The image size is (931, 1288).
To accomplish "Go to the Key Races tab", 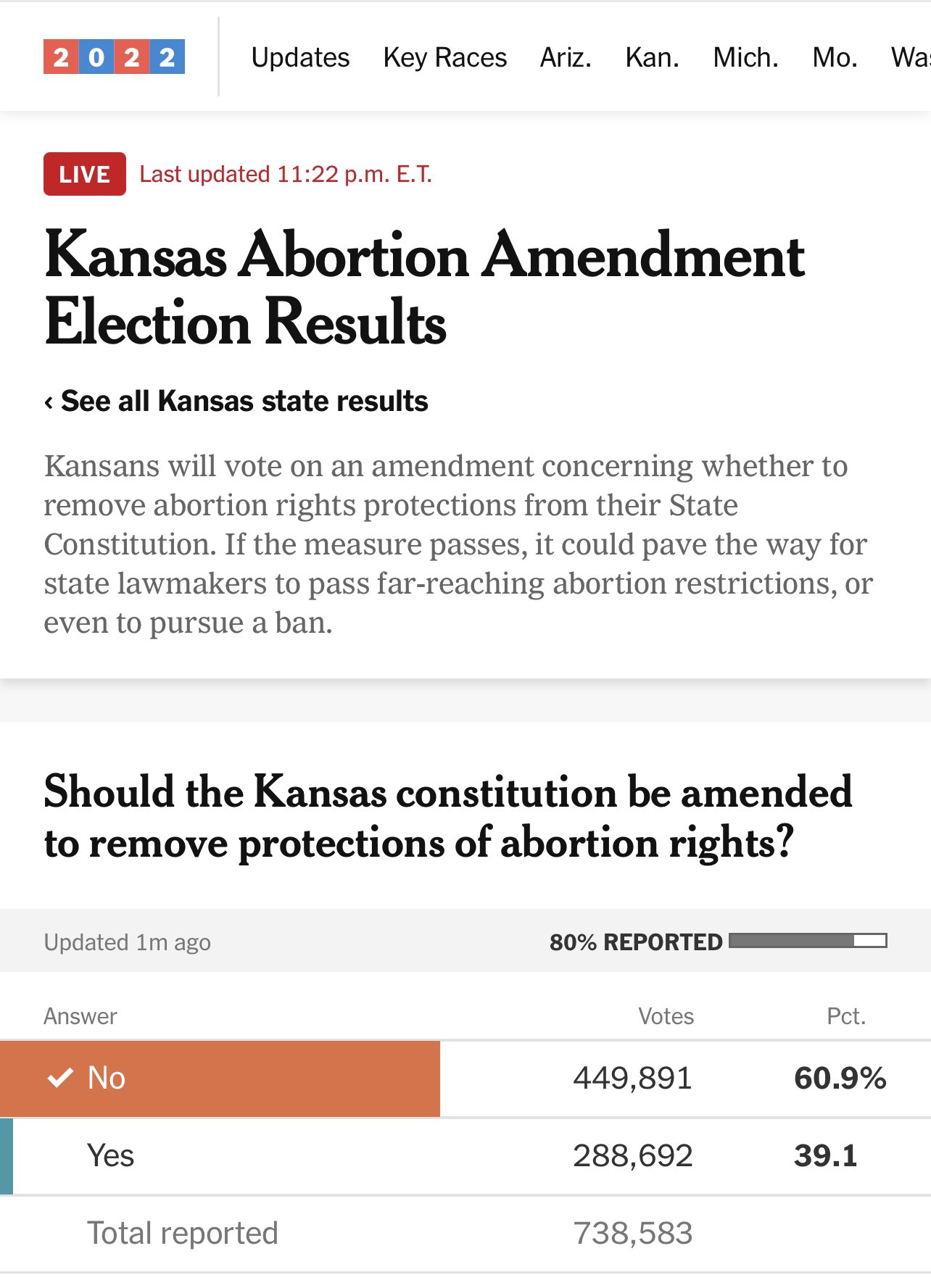I will coord(444,57).
